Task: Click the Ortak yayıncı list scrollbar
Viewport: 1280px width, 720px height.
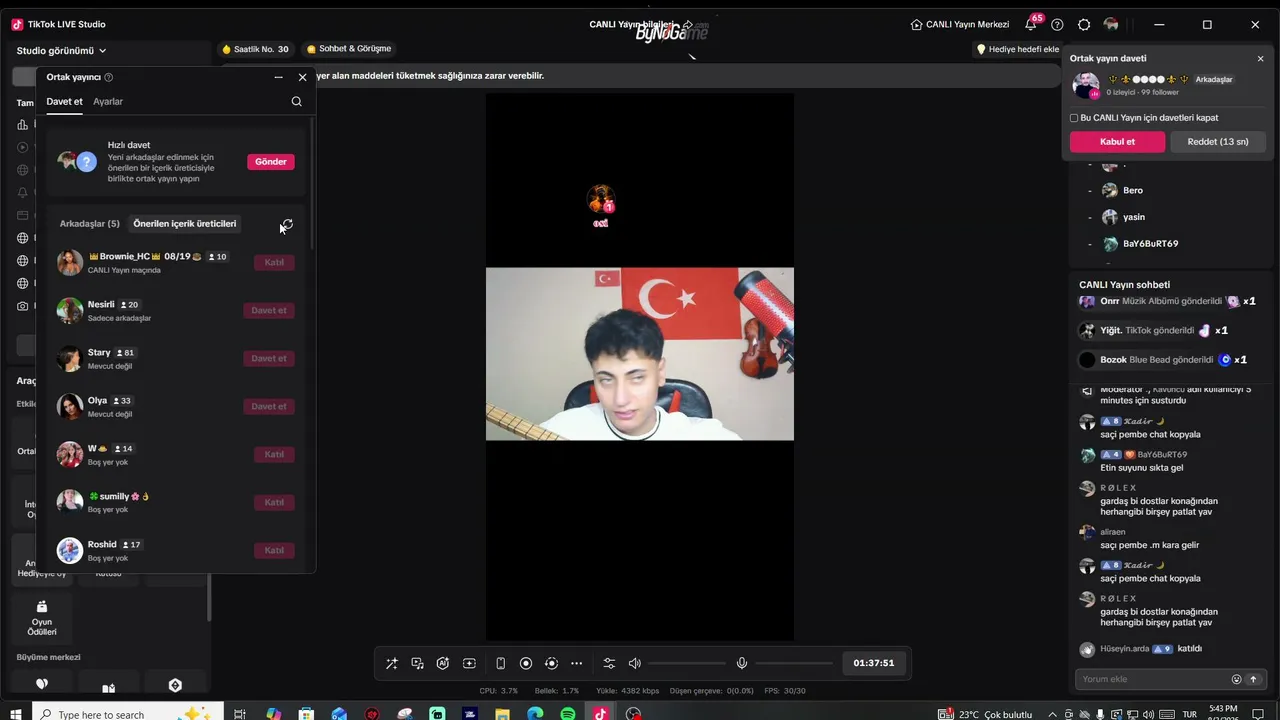Action: pyautogui.click(x=312, y=185)
